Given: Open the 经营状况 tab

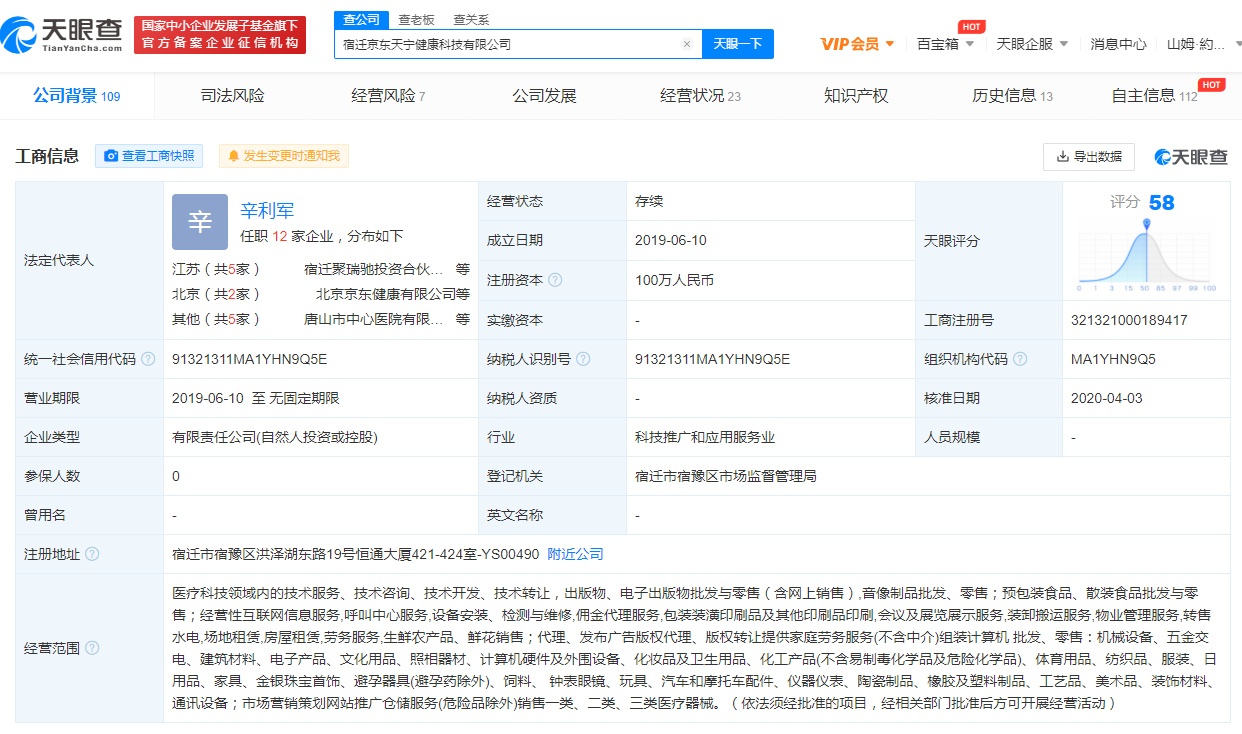Looking at the screenshot, I should tap(700, 96).
